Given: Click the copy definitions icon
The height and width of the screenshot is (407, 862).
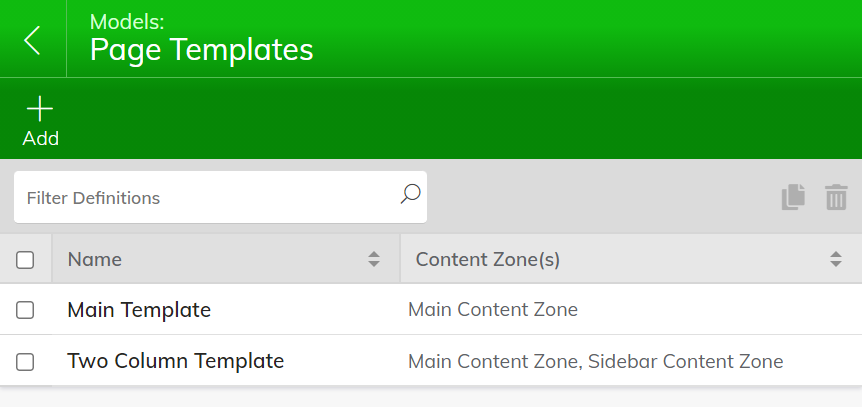Looking at the screenshot, I should pos(793,197).
